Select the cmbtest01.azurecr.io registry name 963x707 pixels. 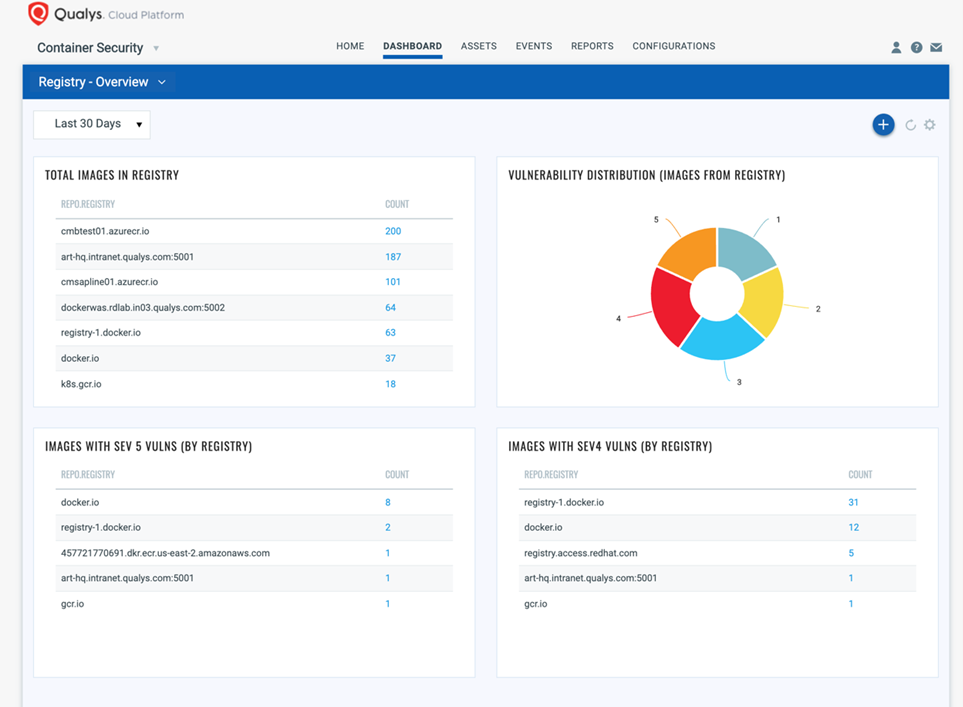[x=105, y=232]
